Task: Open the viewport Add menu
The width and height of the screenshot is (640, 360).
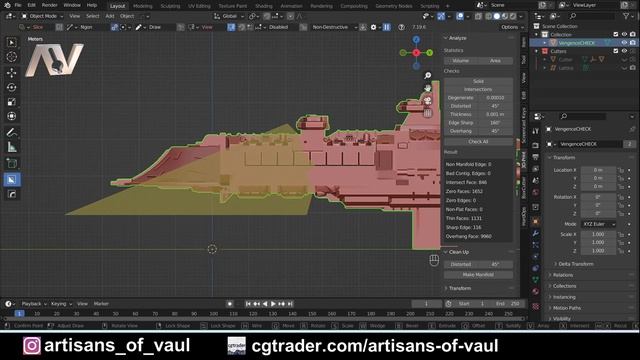Action: [110, 16]
